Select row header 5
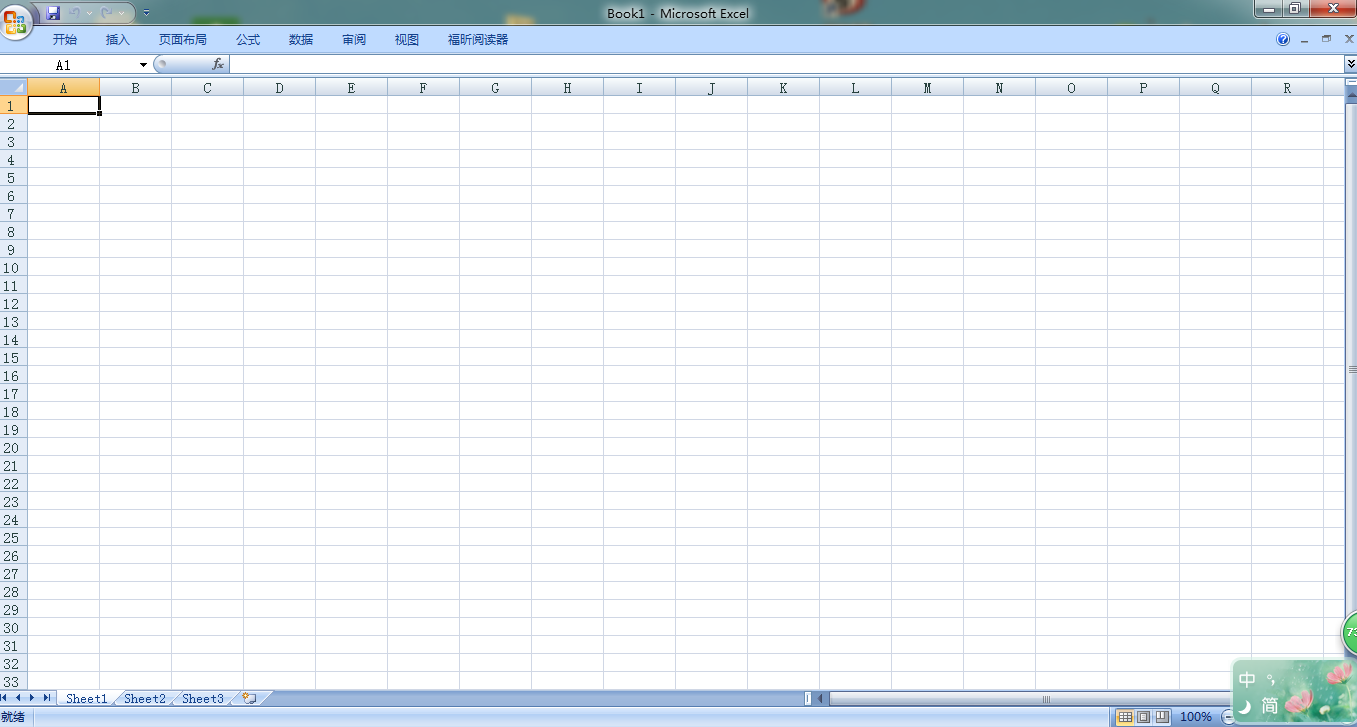Image resolution: width=1357 pixels, height=727 pixels. tap(13, 177)
